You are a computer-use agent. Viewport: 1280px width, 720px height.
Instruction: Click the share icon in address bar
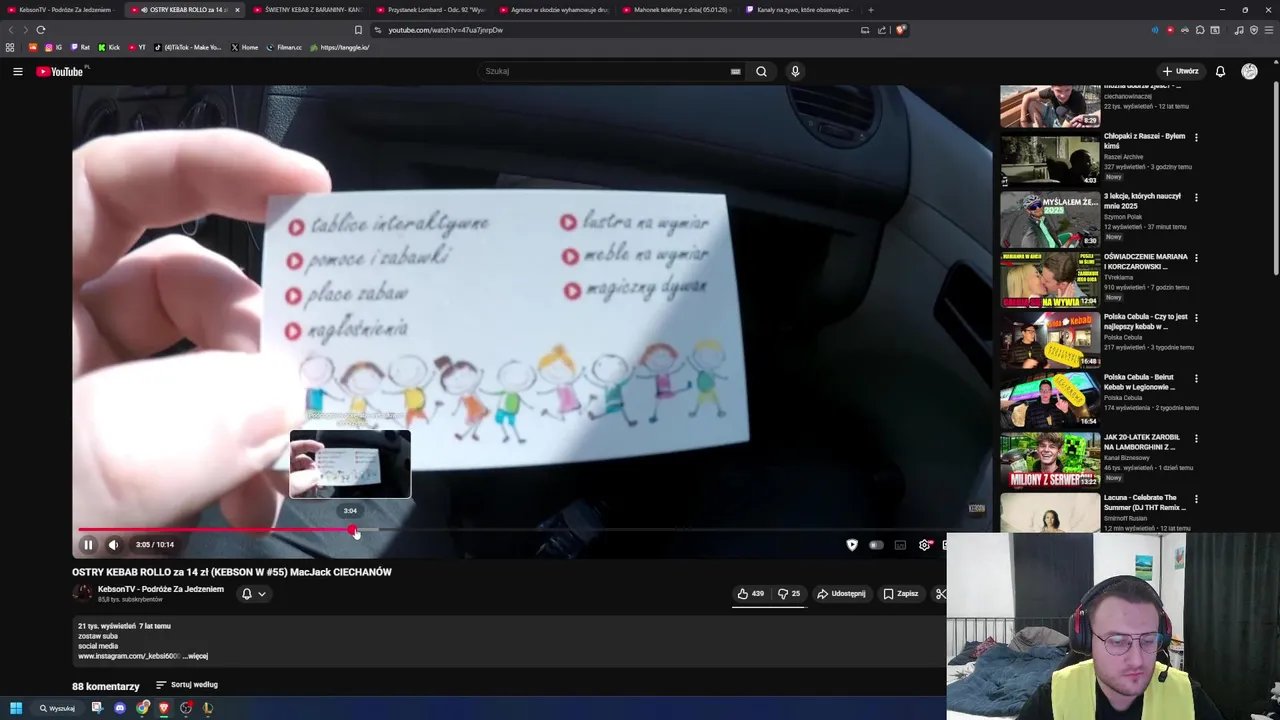tap(882, 30)
